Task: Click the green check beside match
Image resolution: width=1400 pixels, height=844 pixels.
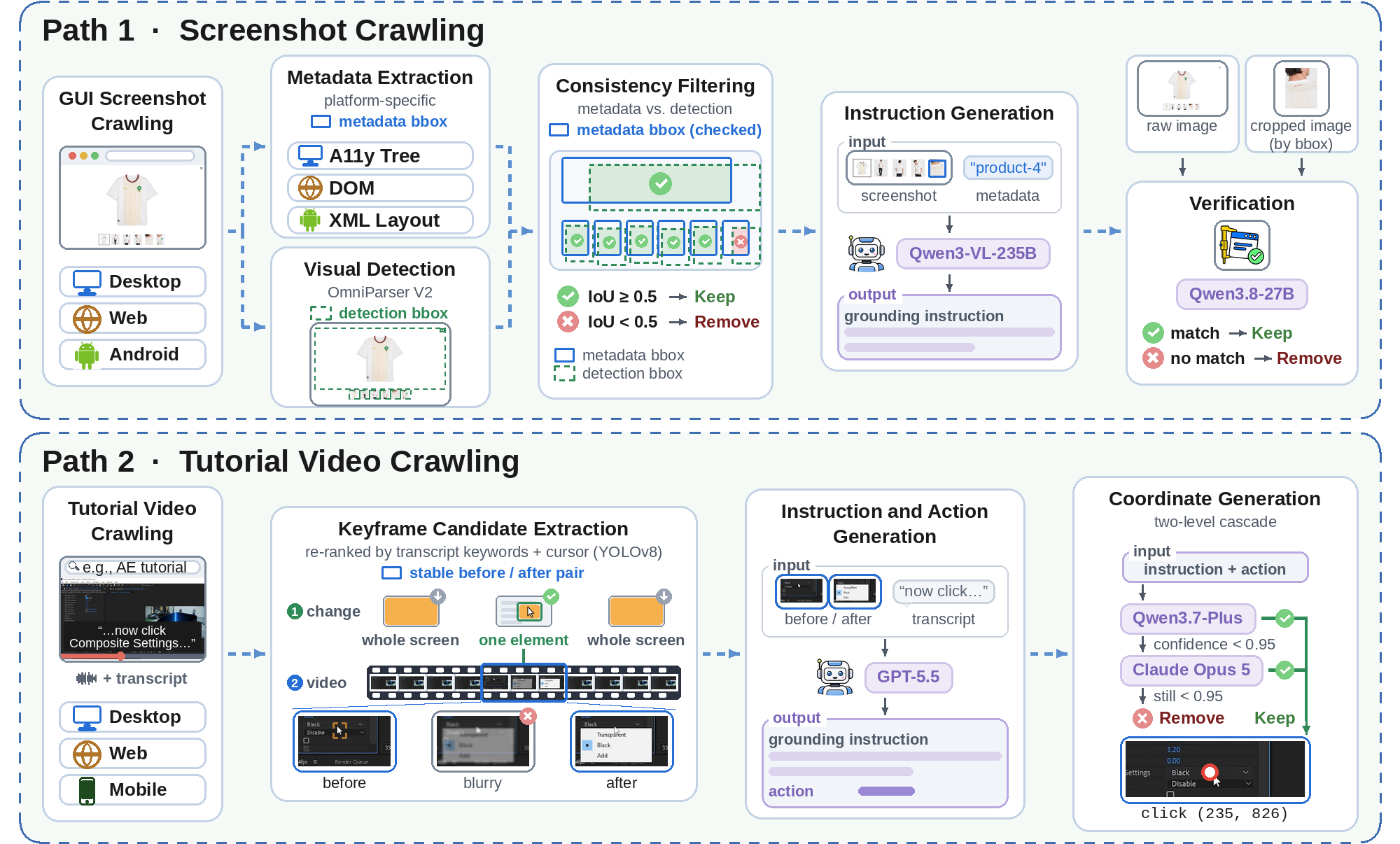Action: (1153, 333)
